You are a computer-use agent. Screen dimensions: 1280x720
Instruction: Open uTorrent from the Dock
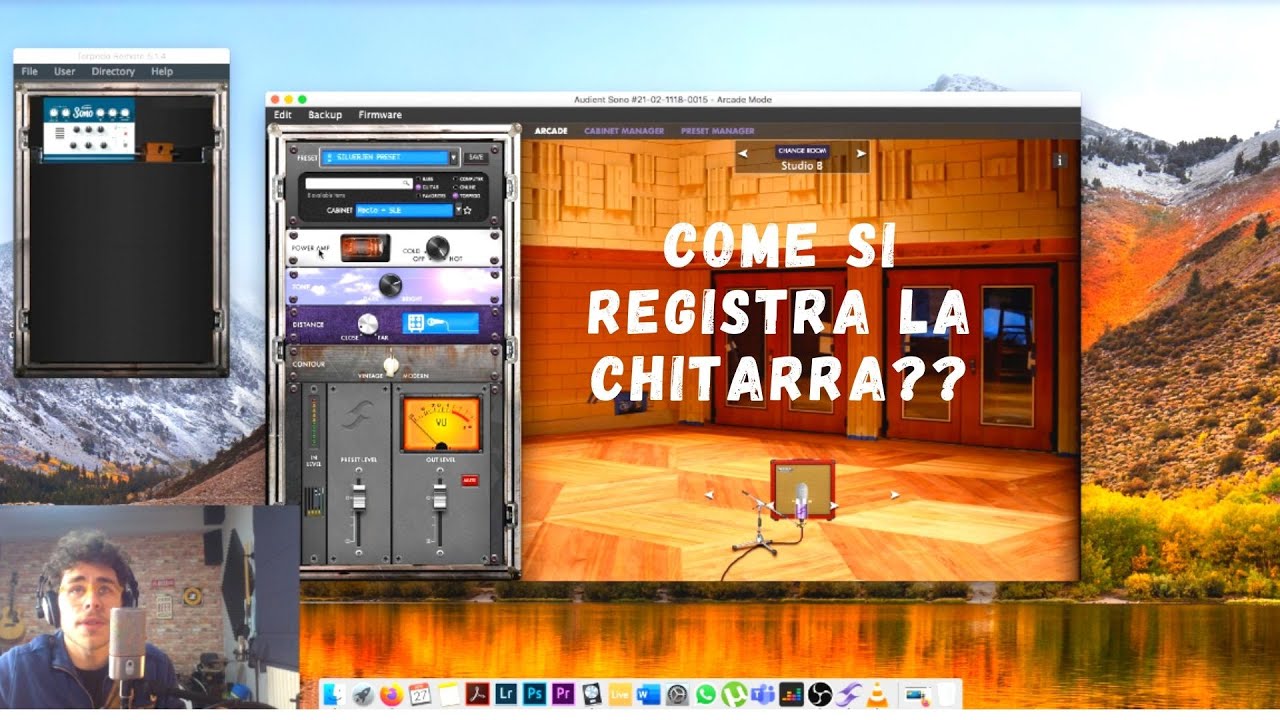(734, 694)
